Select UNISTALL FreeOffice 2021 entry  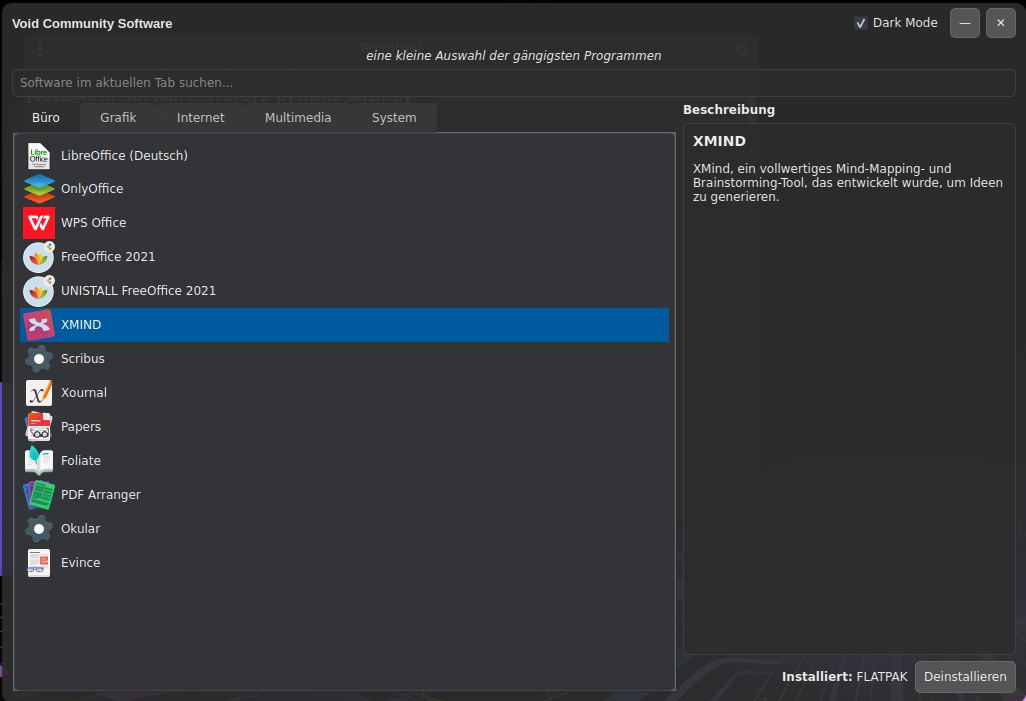pyautogui.click(x=138, y=291)
